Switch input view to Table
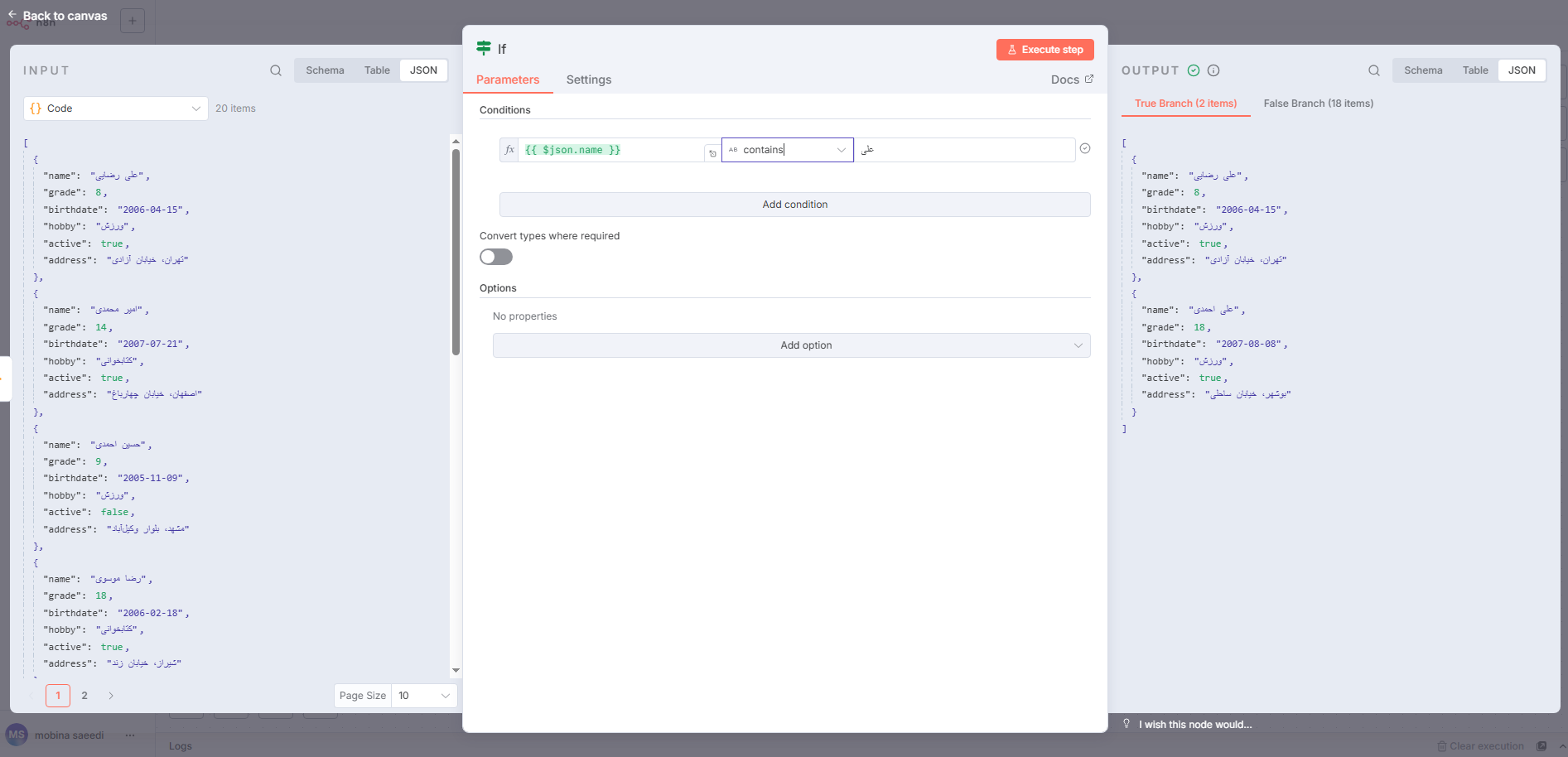1568x757 pixels. click(x=377, y=70)
